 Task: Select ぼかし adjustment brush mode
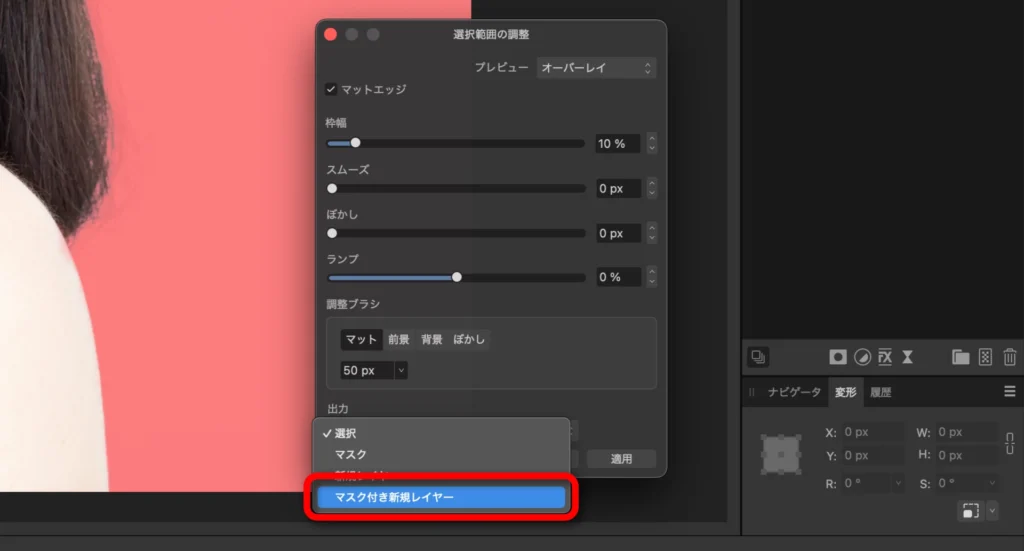pyautogui.click(x=469, y=340)
